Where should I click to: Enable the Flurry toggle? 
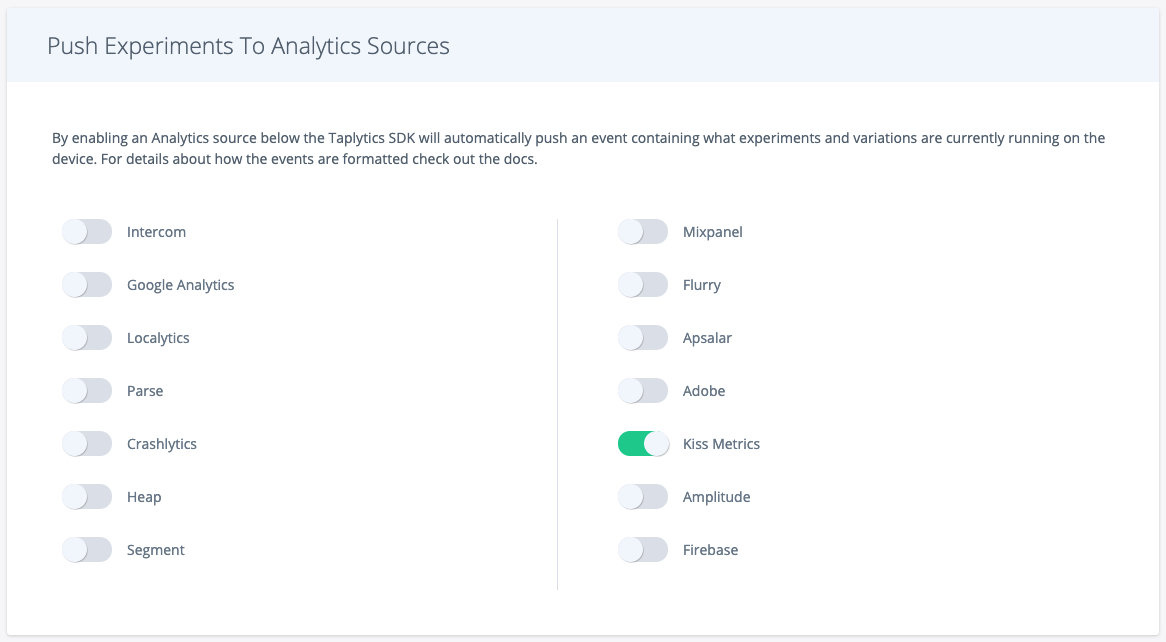pyautogui.click(x=643, y=284)
